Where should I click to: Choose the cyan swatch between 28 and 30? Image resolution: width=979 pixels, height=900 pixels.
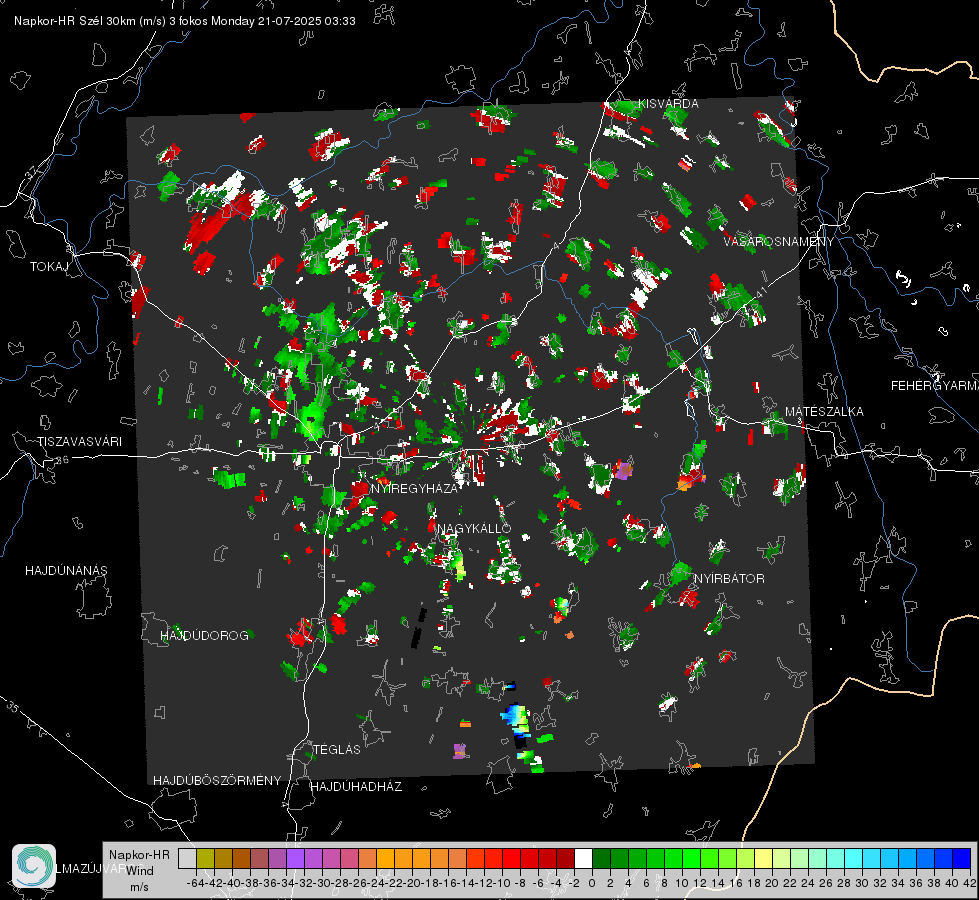pyautogui.click(x=854, y=858)
